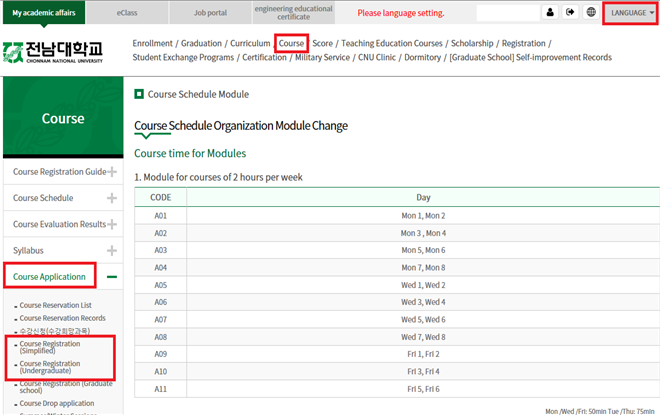Viewport: 660px width, 419px height.
Task: Open the Graduation menu
Action: click(x=201, y=43)
